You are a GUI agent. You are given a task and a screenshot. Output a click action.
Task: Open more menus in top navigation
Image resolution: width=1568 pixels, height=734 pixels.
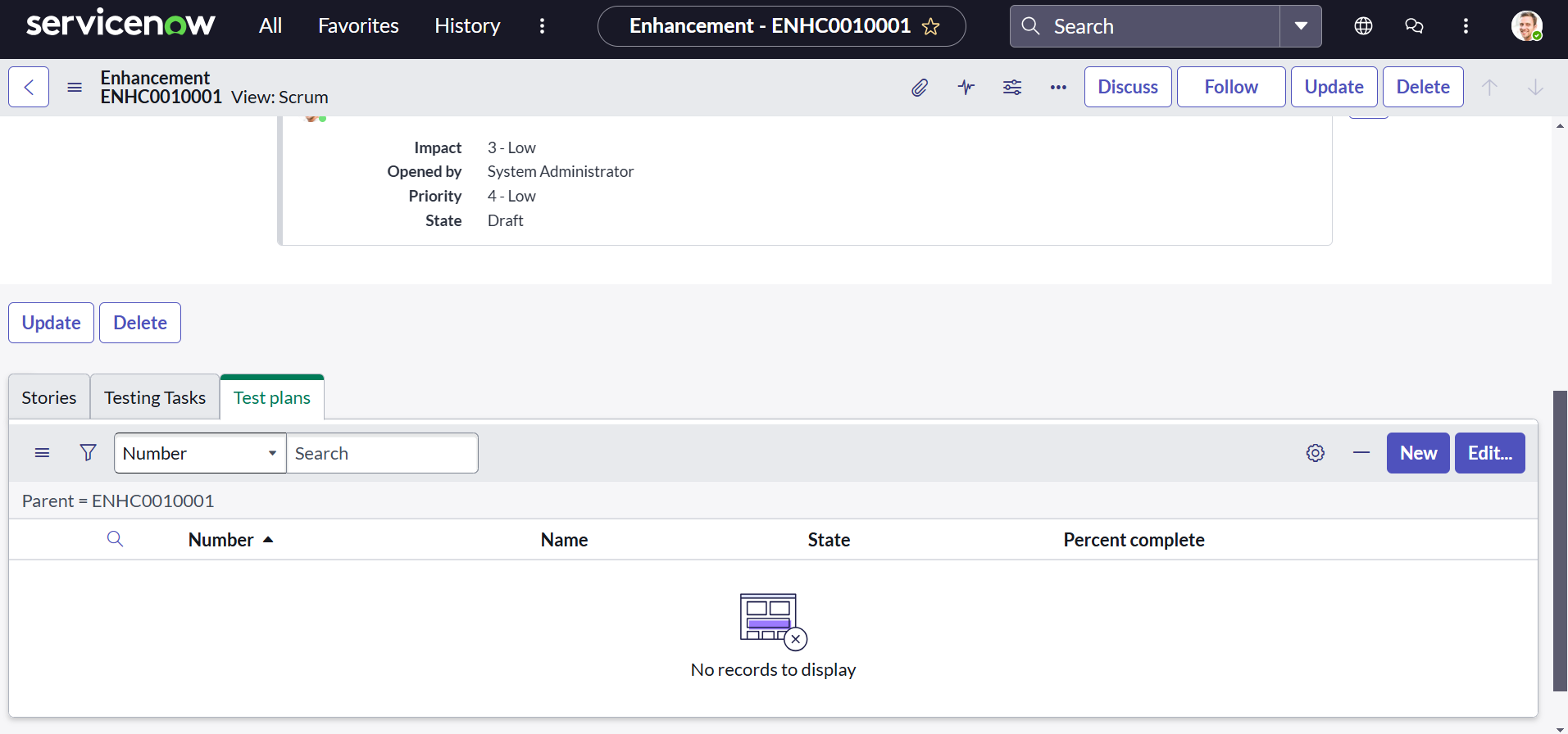click(x=542, y=26)
